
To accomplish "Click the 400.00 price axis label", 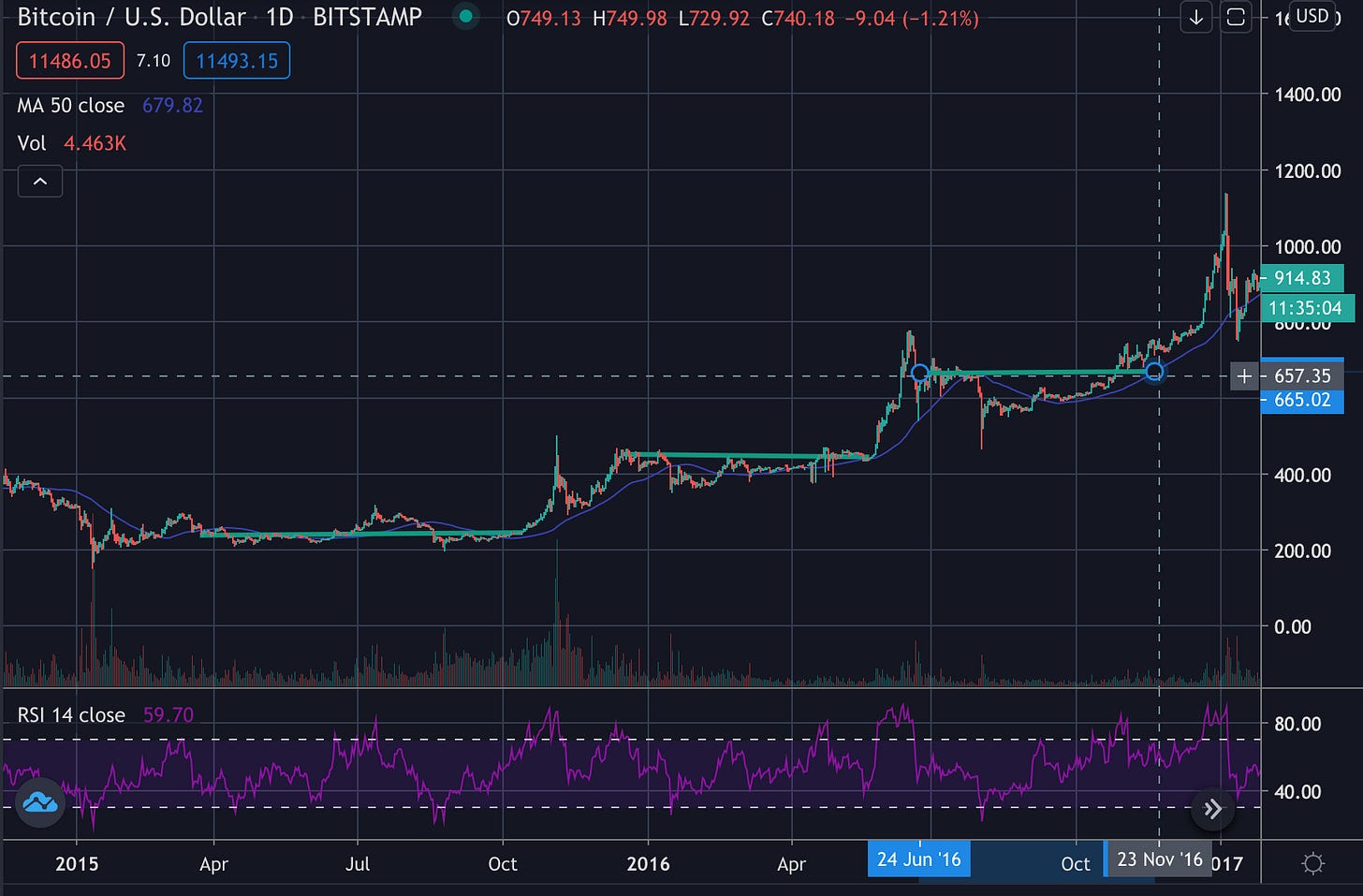I will 1302,475.
